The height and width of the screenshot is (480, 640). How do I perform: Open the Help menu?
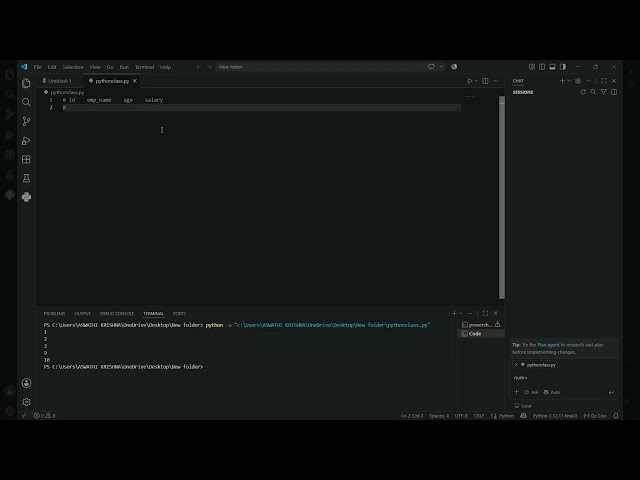pyautogui.click(x=165, y=67)
